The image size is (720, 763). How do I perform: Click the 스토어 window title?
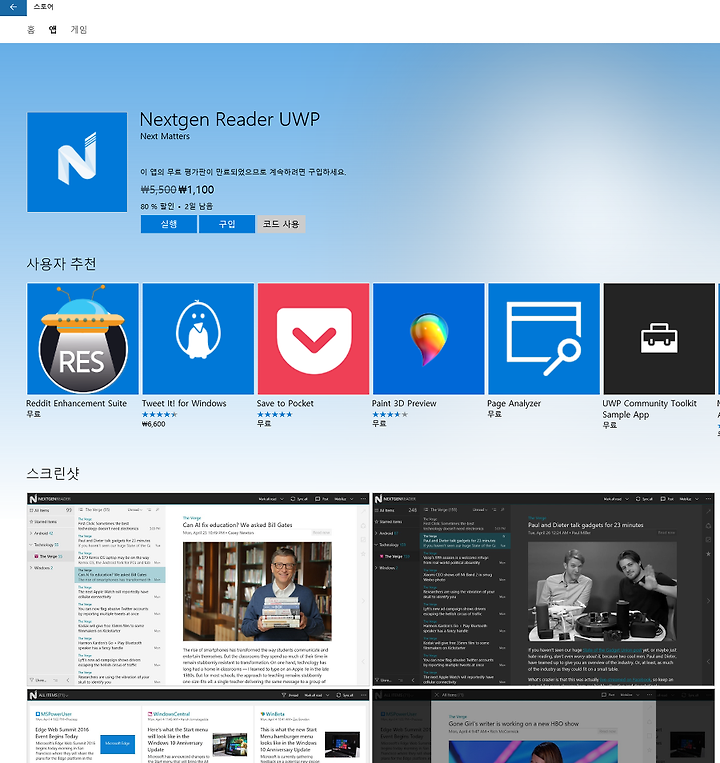pos(43,7)
